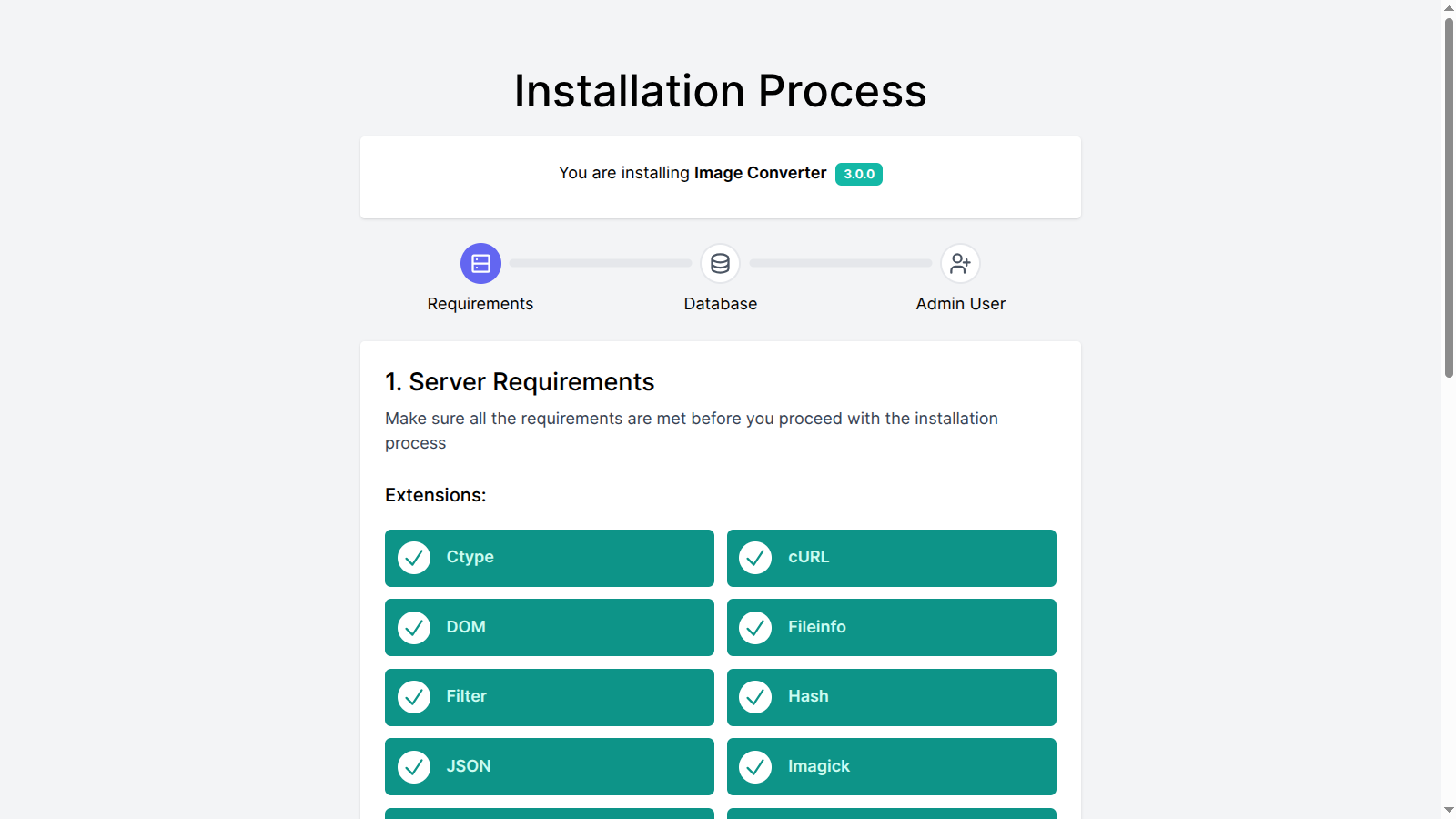Select the Admin User step label
Viewport: 1456px width, 819px height.
pyautogui.click(x=960, y=304)
